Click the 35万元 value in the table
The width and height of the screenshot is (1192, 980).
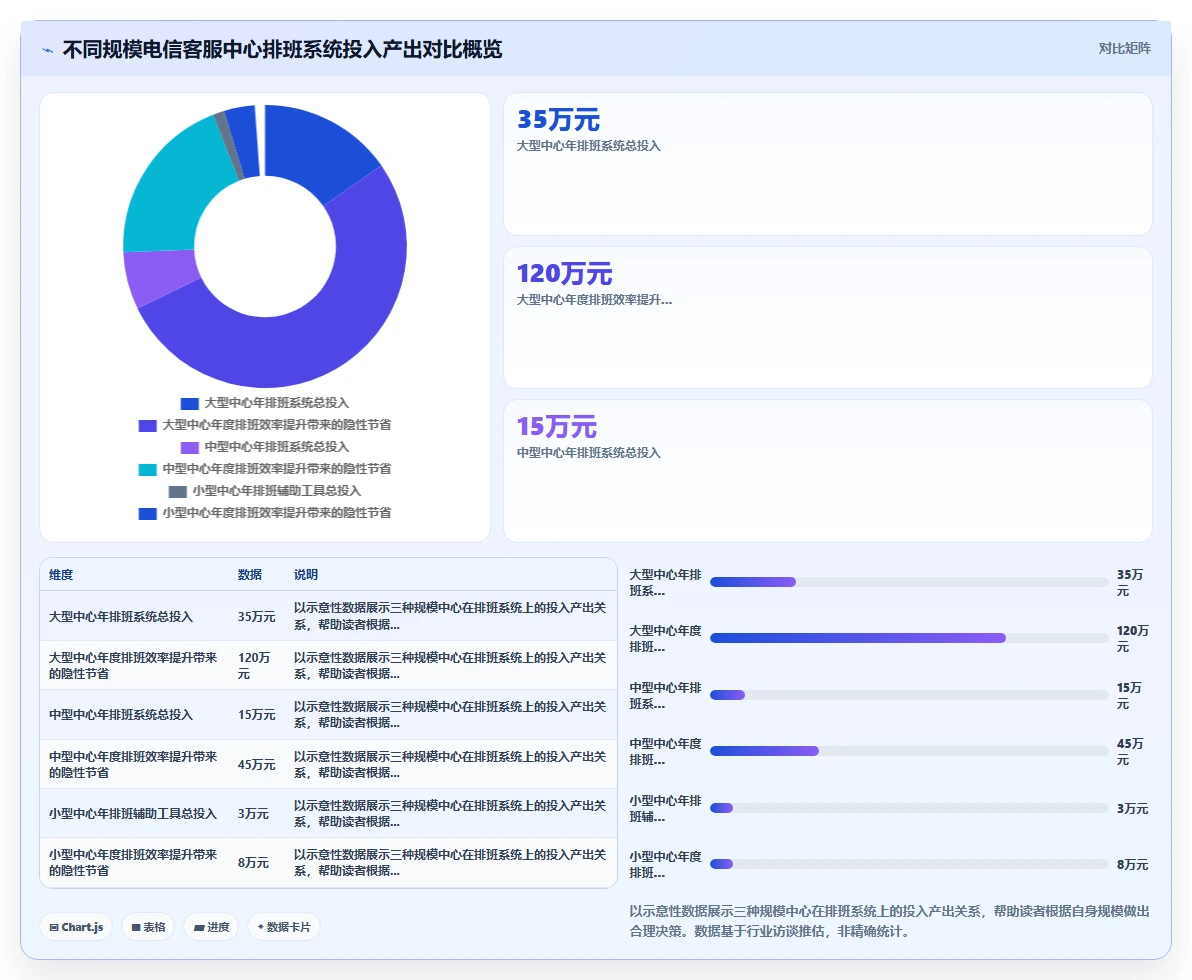(256, 617)
